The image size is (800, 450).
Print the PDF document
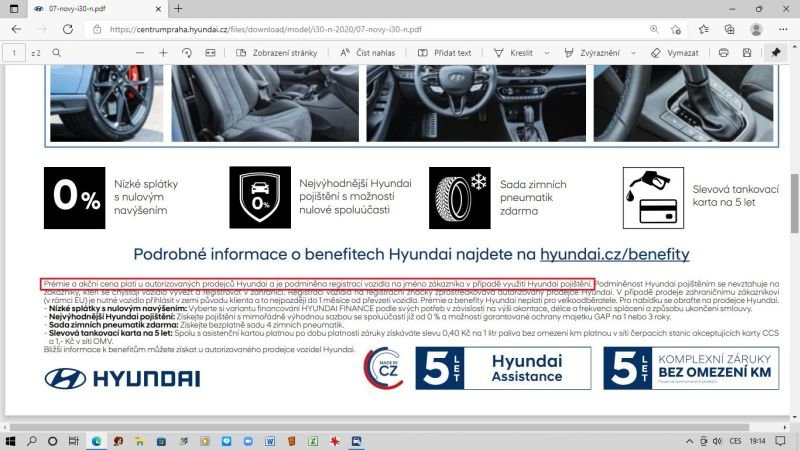(723, 53)
